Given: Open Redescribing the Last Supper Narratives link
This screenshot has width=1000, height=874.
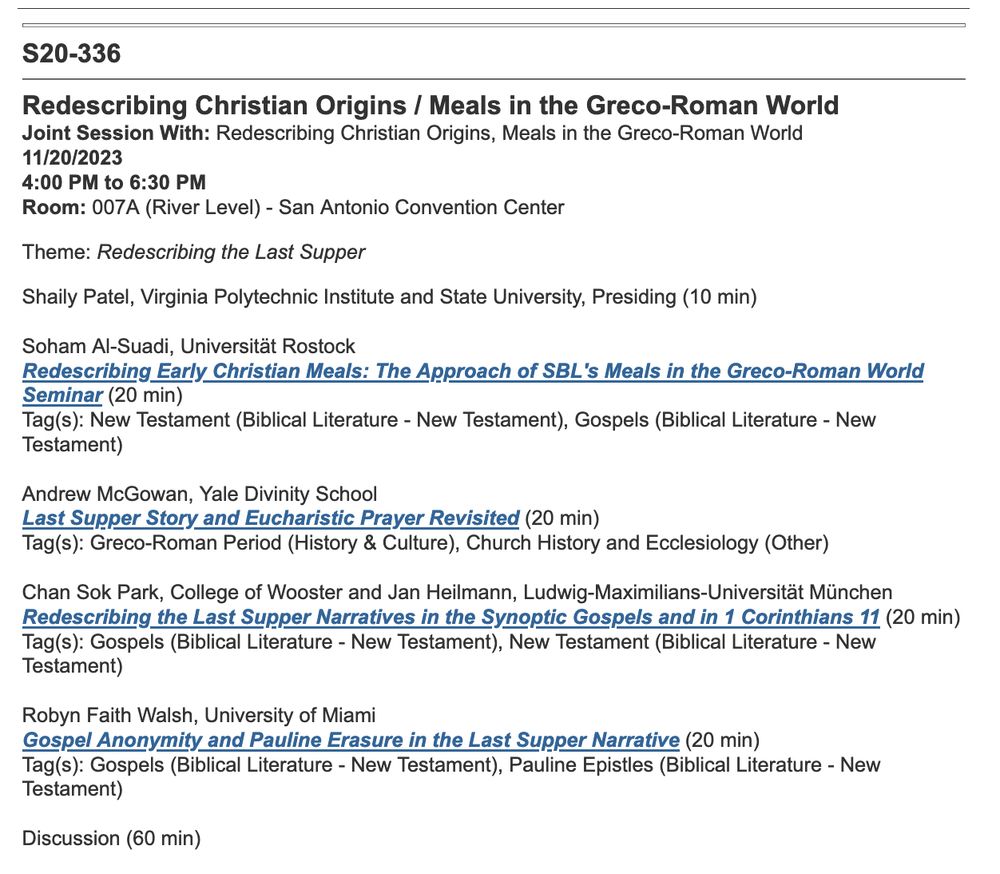Looking at the screenshot, I should click(450, 617).
